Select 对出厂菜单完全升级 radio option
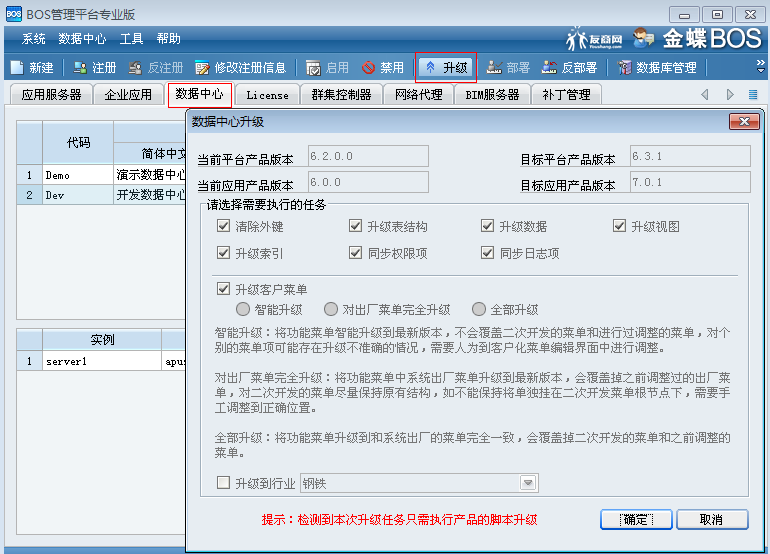Image resolution: width=770 pixels, height=554 pixels. pyautogui.click(x=331, y=309)
